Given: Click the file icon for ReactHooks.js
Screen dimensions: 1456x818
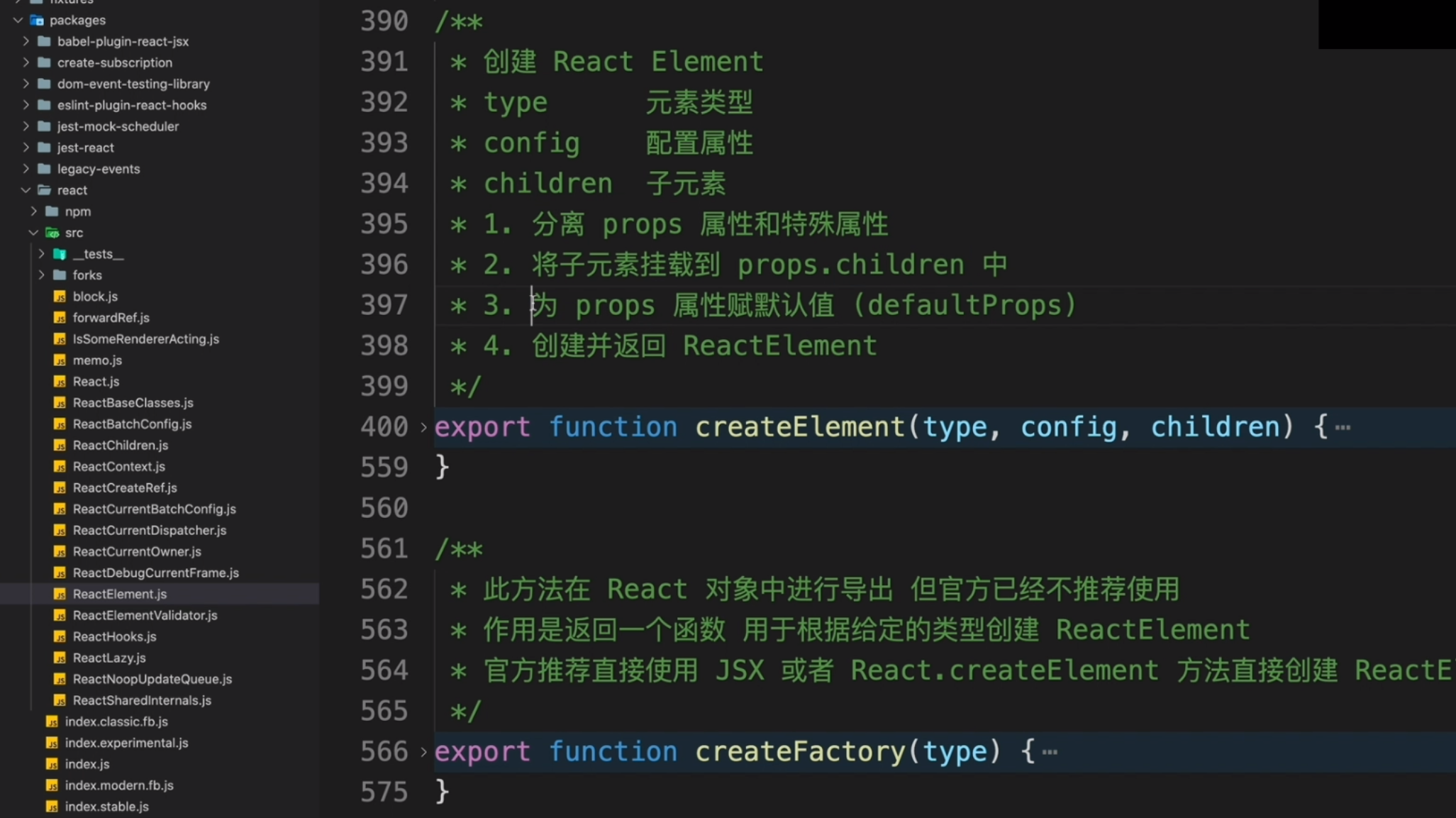Looking at the screenshot, I should (60, 636).
